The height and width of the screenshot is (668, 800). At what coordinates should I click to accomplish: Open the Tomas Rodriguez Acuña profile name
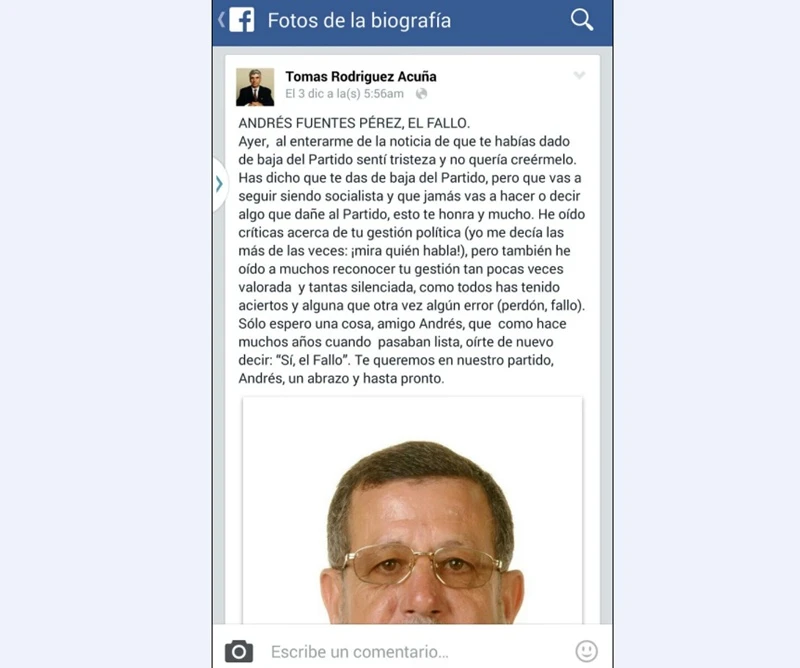[x=361, y=77]
